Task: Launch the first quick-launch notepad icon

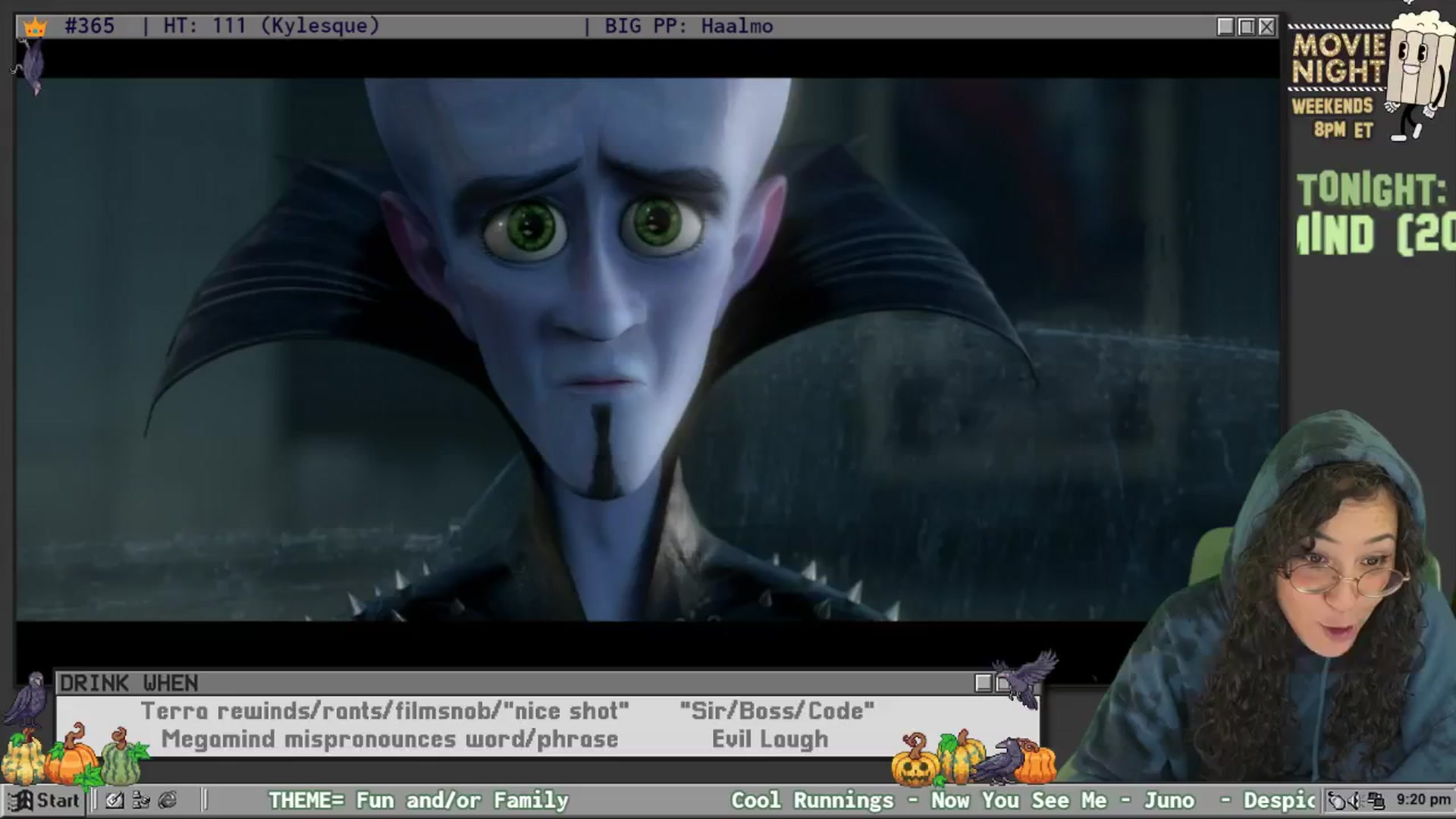Action: [115, 800]
